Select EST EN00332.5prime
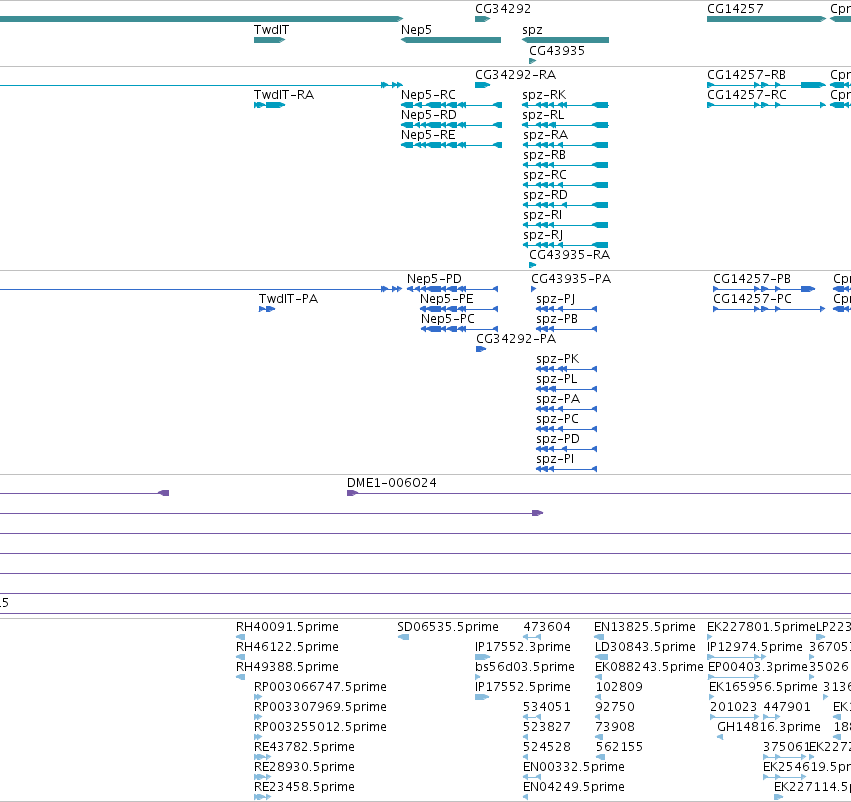 click(x=574, y=767)
